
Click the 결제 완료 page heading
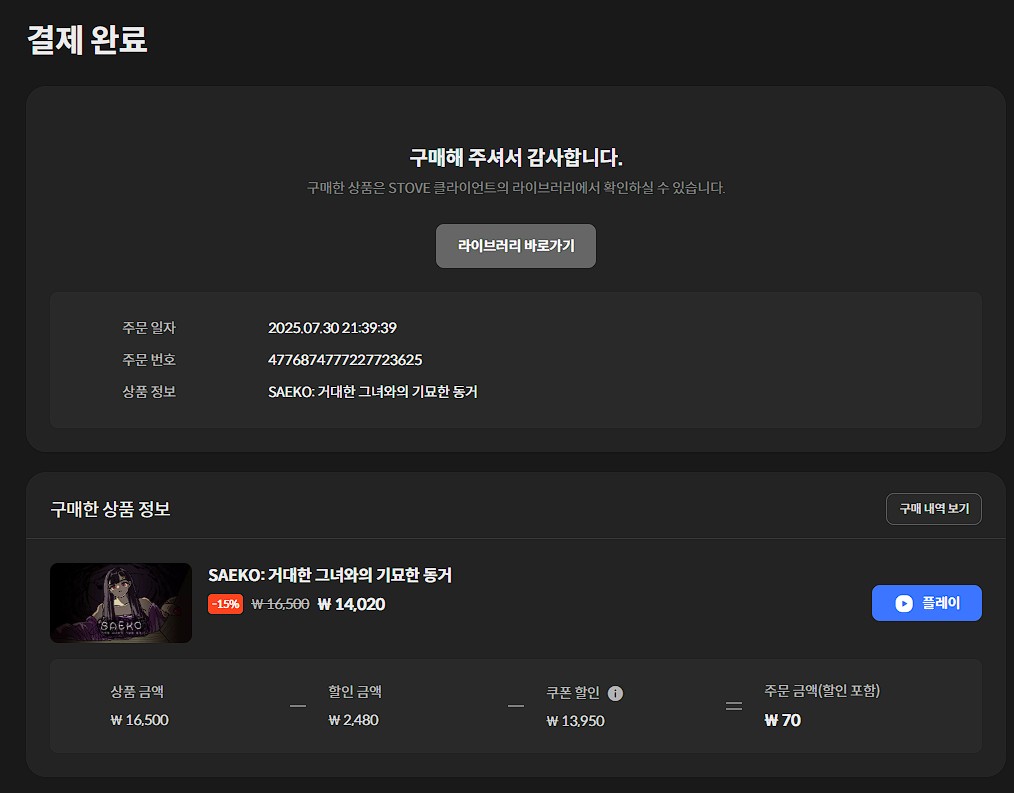pos(87,39)
